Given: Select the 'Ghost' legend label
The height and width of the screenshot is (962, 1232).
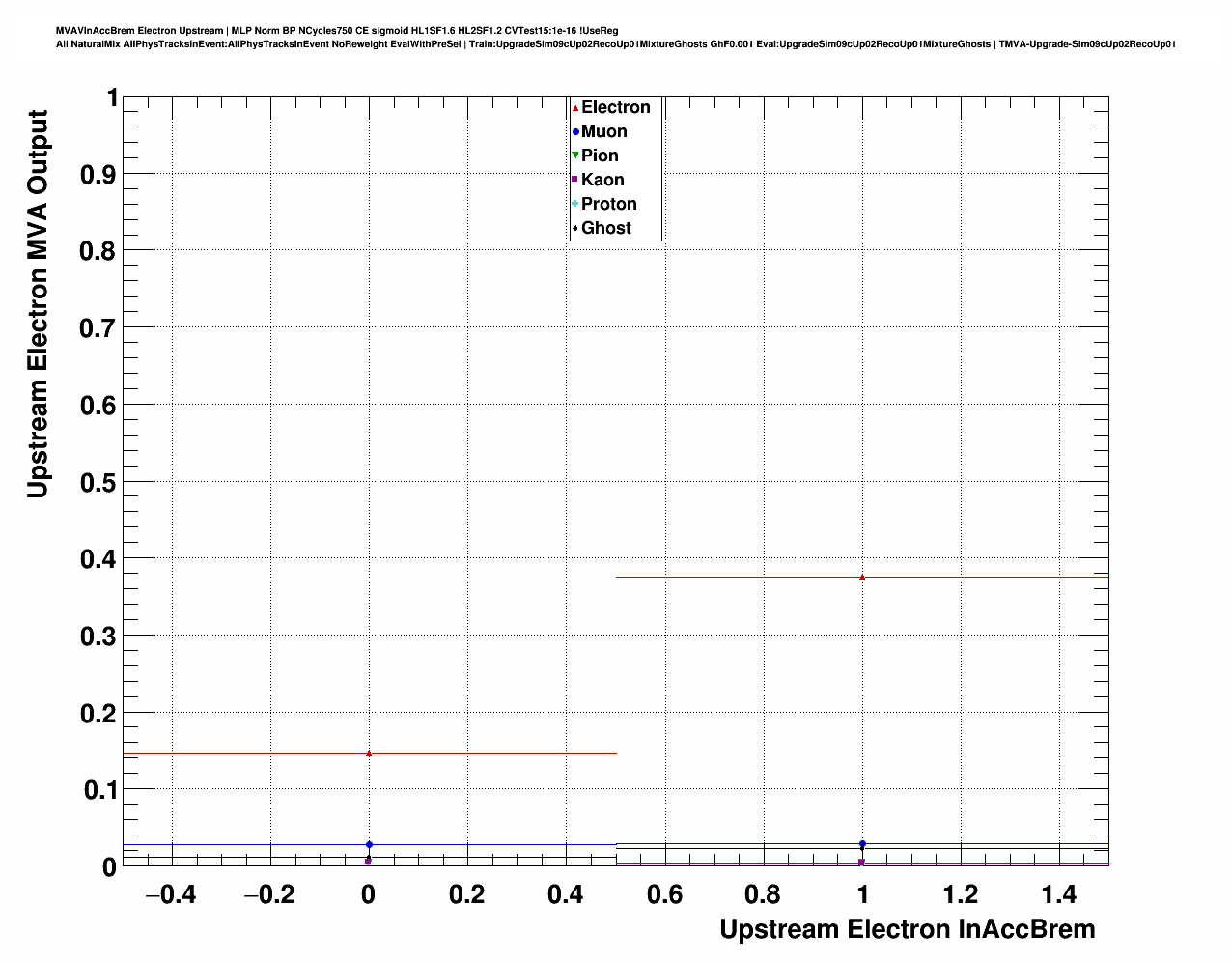Looking at the screenshot, I should pos(606,228).
